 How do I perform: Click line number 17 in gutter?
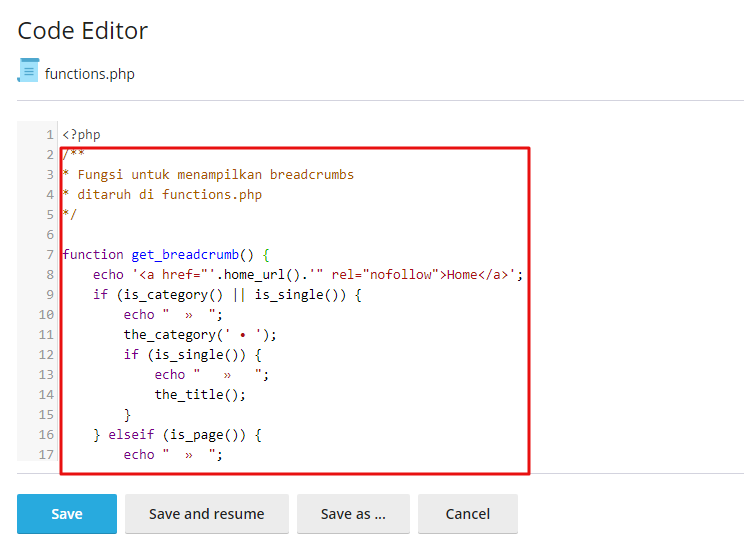point(46,454)
